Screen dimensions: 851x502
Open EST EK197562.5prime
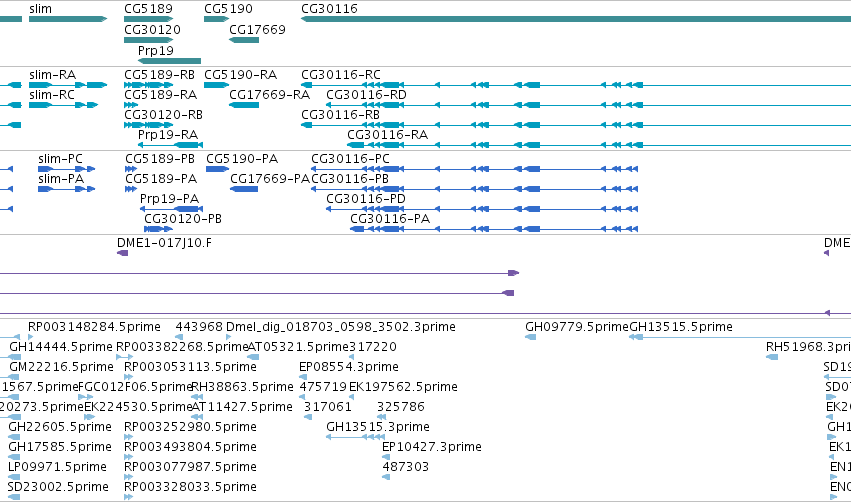click(403, 387)
